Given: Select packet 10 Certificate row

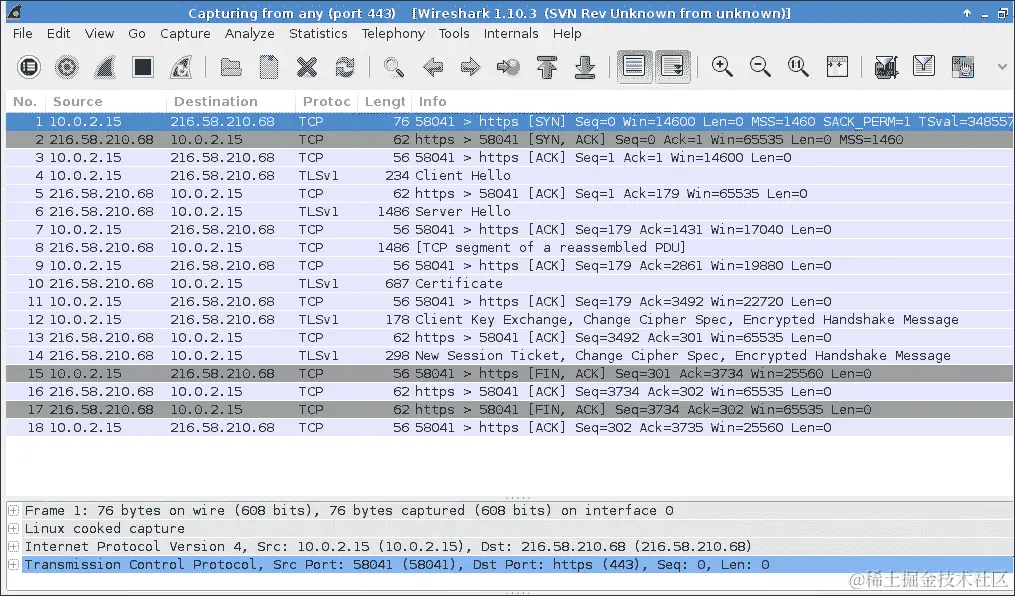Looking at the screenshot, I should tap(509, 283).
